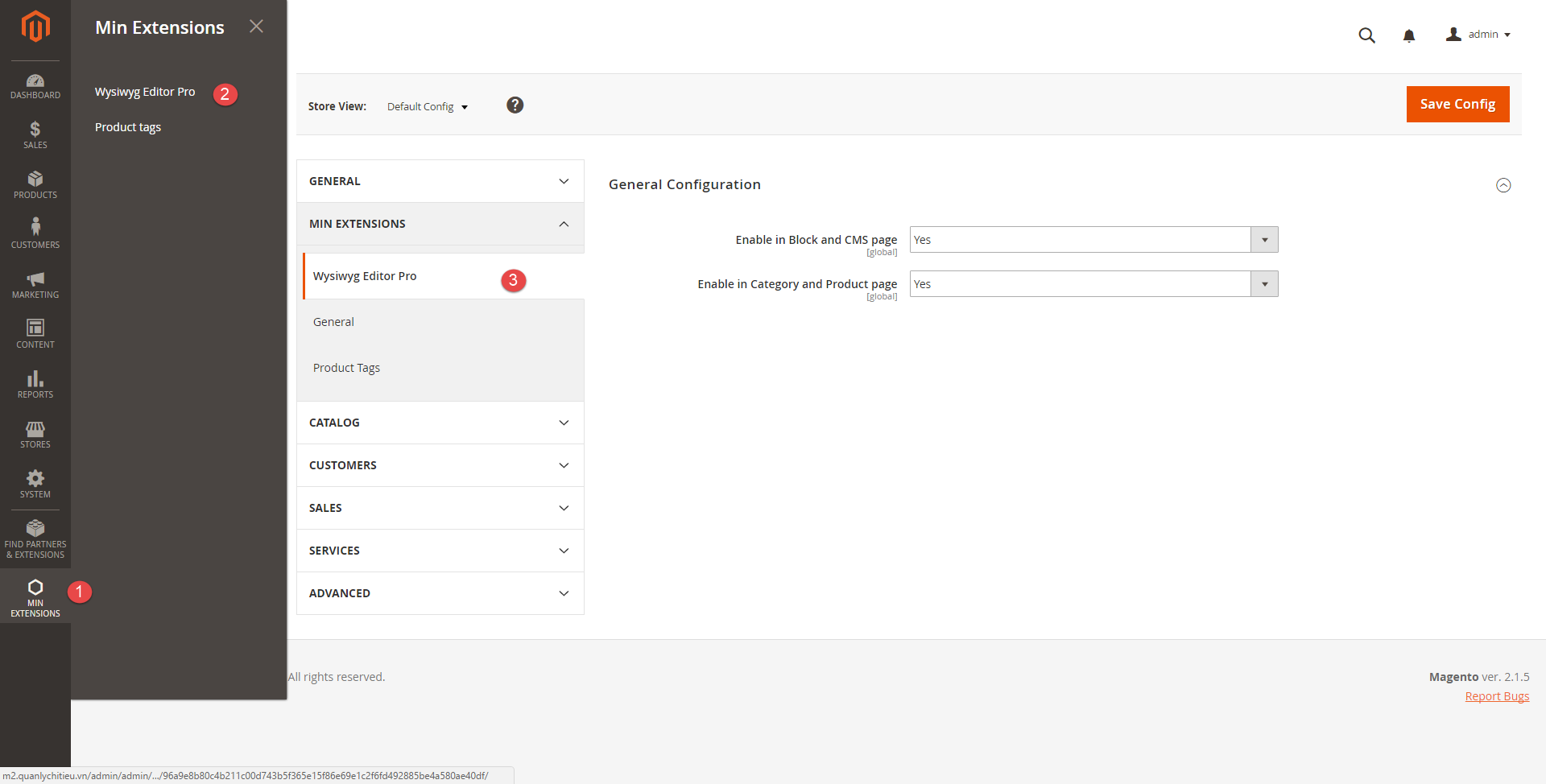Expand the GENERAL config tab
The width and height of the screenshot is (1546, 784).
440,181
